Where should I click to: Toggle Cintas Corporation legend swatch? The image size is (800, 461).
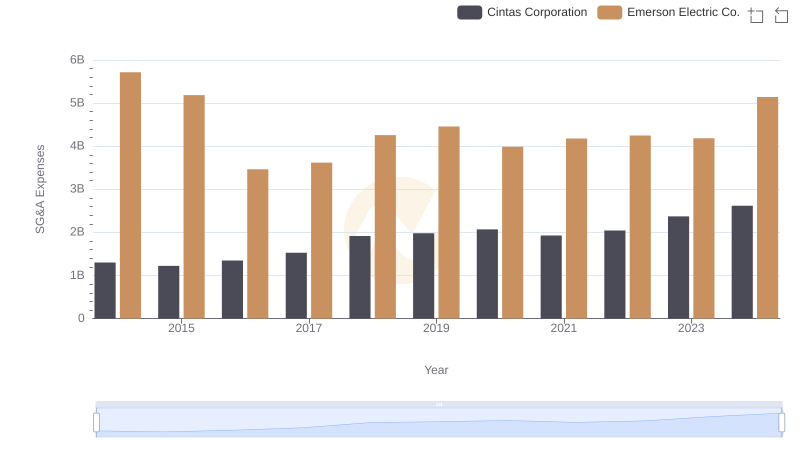click(469, 12)
